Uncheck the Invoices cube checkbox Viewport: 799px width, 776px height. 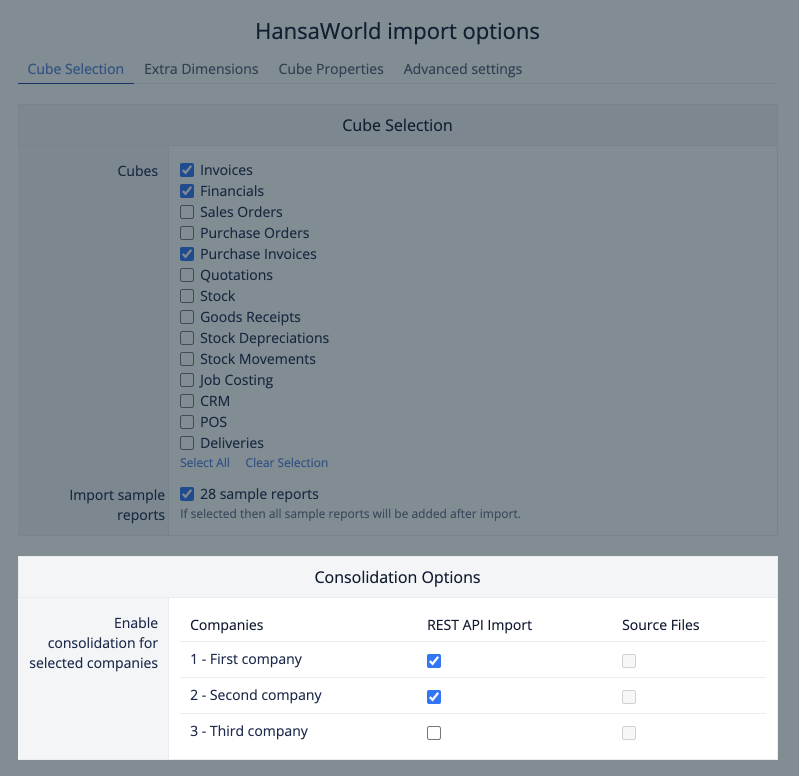coord(187,170)
